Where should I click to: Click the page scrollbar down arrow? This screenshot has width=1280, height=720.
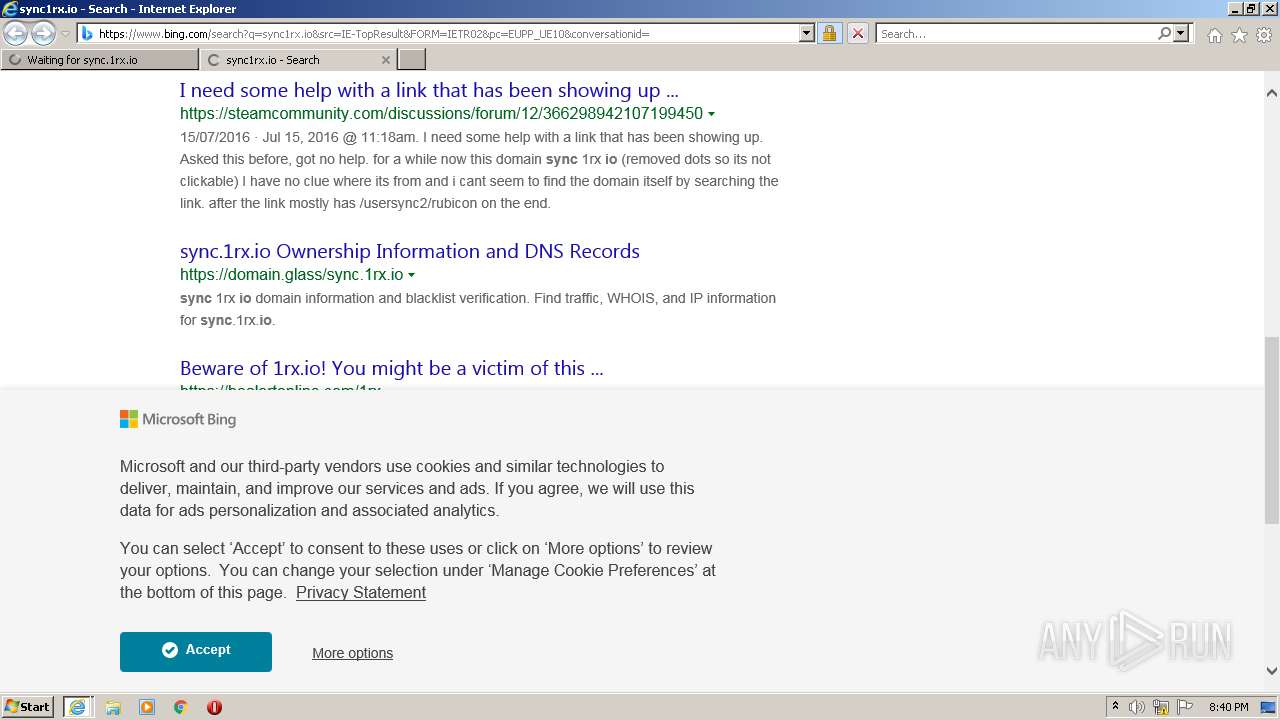click(x=1272, y=671)
